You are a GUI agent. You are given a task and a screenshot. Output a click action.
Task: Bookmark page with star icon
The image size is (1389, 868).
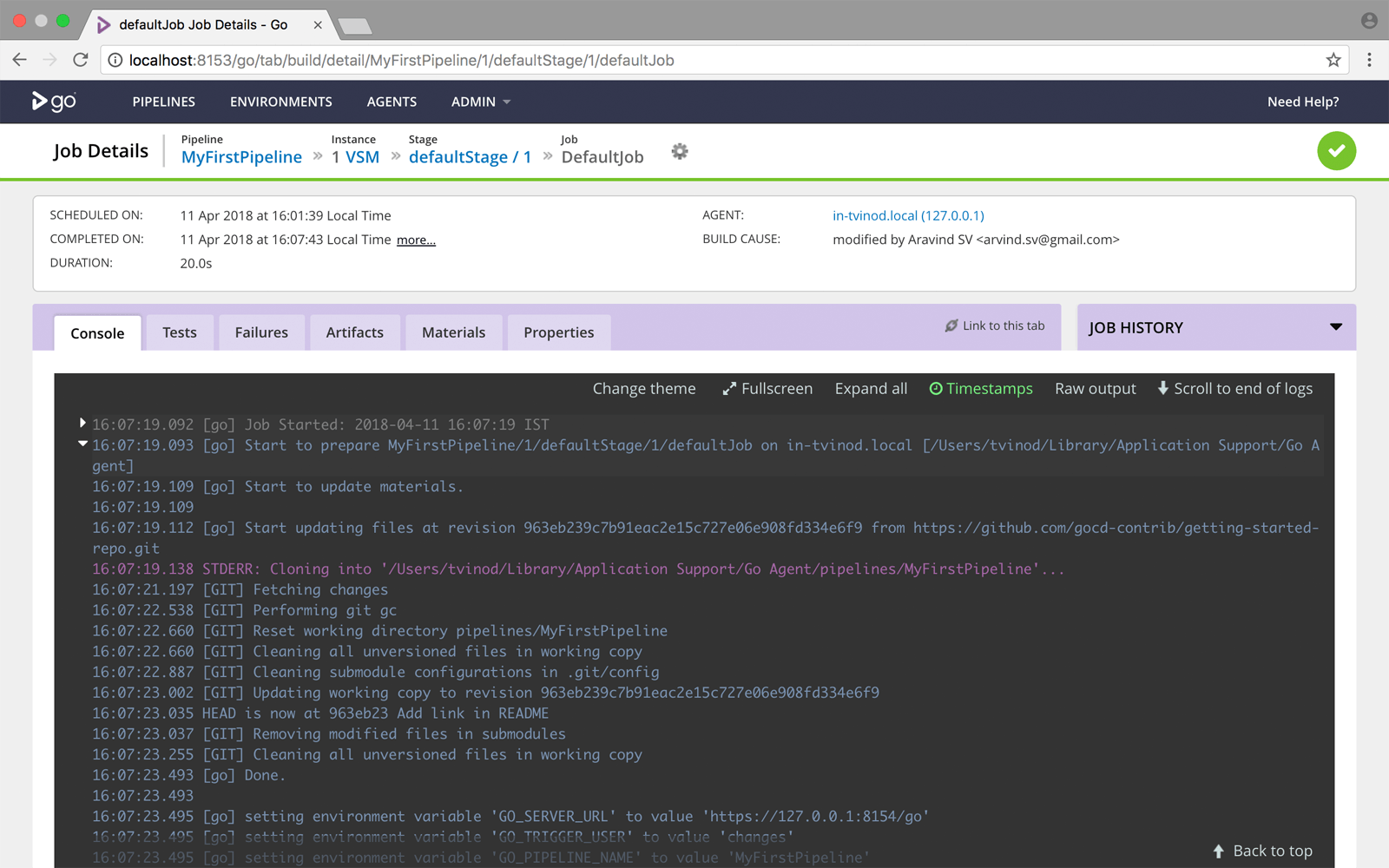point(1333,60)
